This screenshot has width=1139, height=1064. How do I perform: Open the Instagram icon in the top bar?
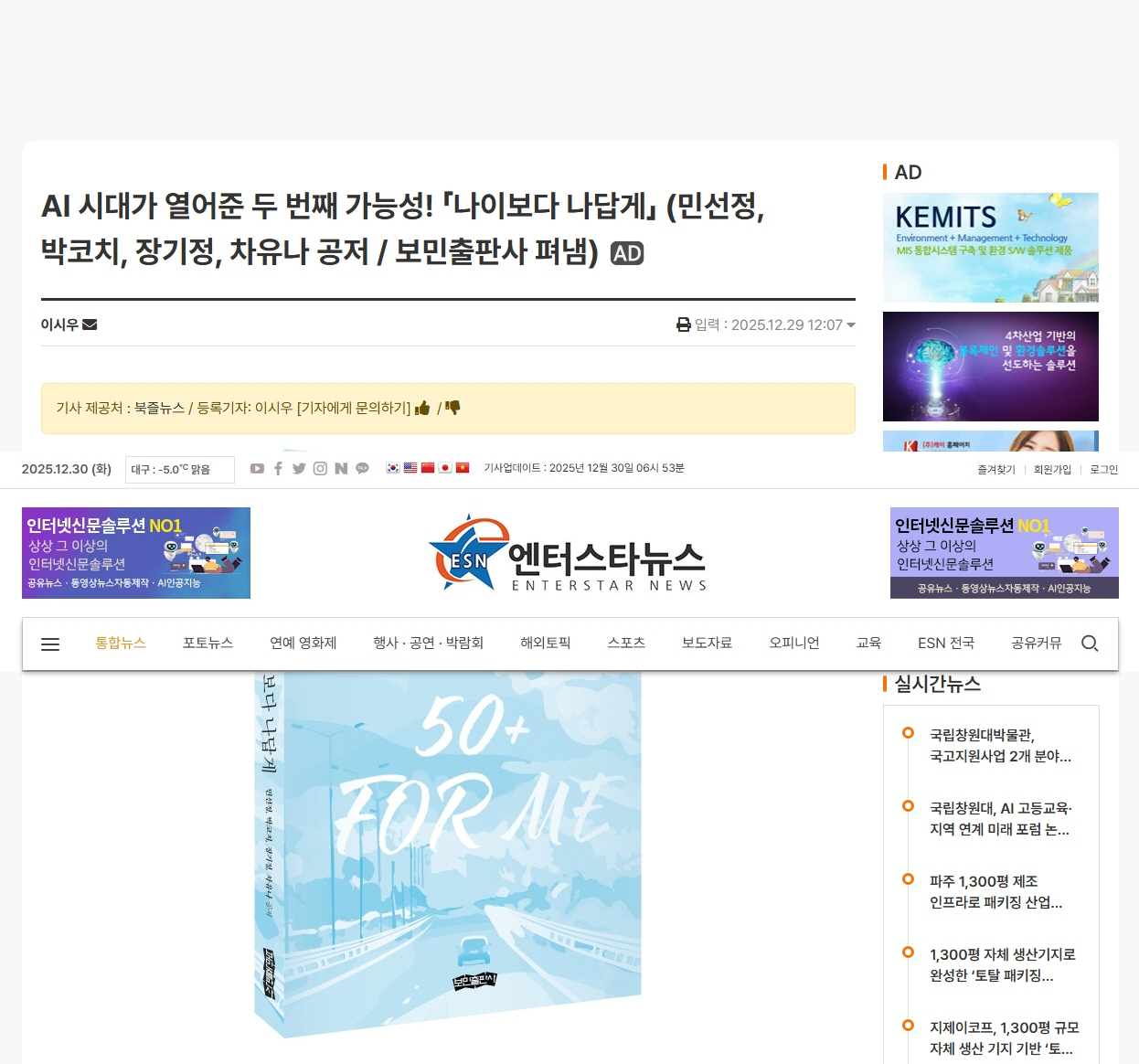[x=320, y=468]
